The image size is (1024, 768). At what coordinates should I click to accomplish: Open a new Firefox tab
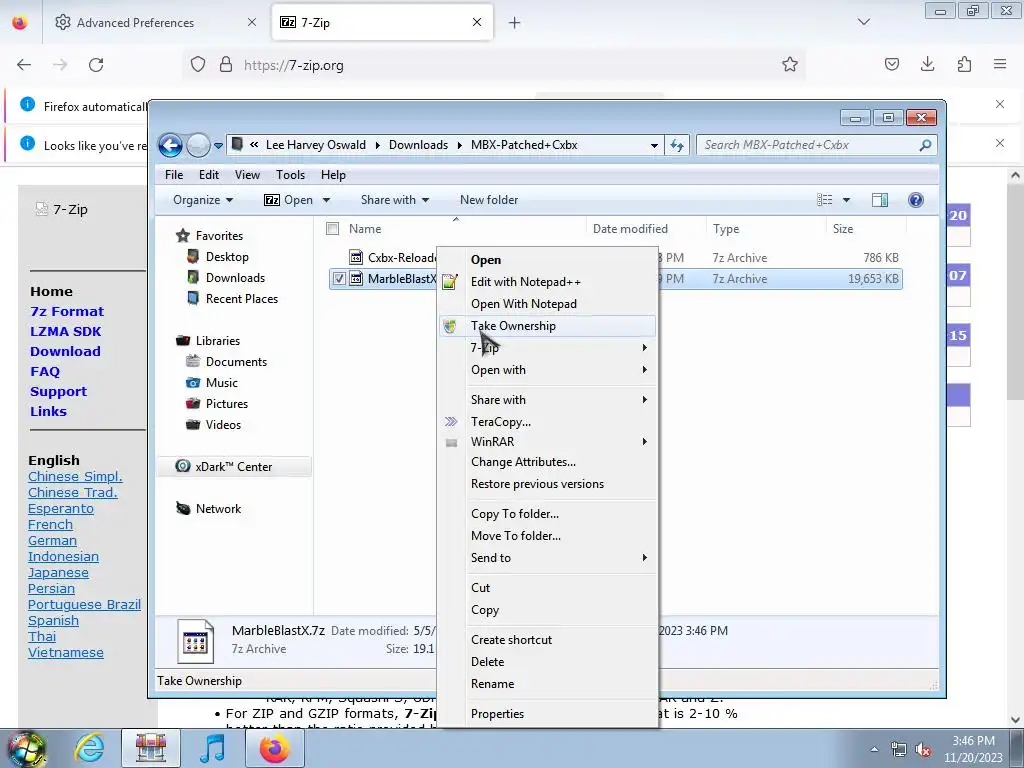515,23
